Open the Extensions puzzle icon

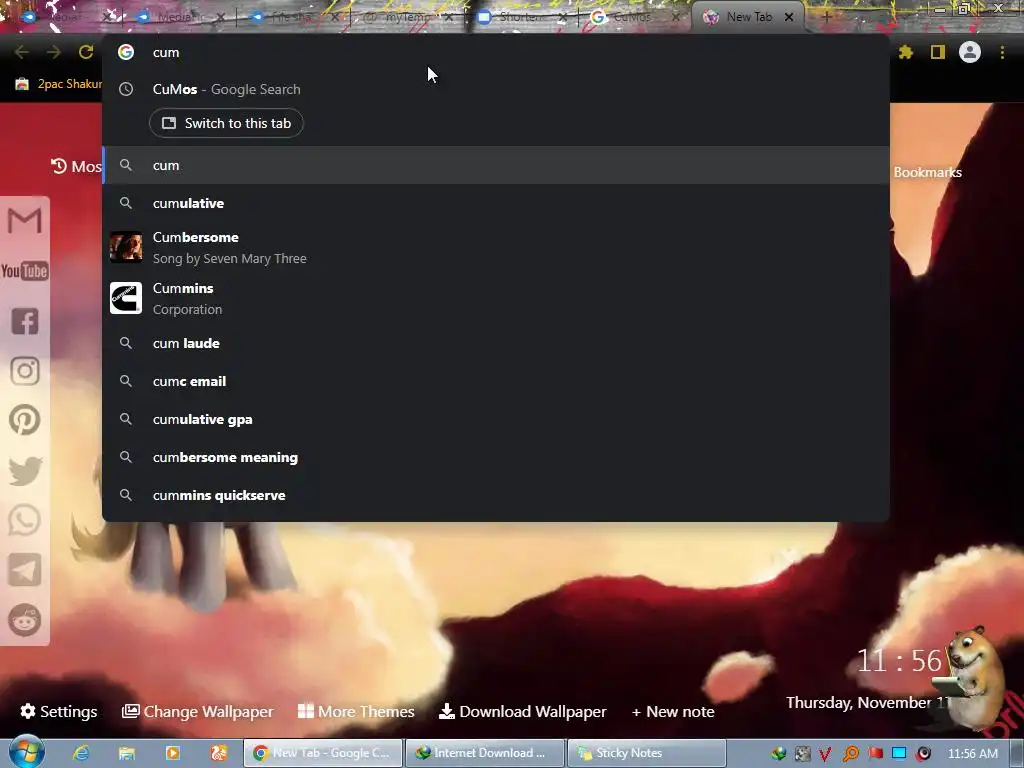906,52
